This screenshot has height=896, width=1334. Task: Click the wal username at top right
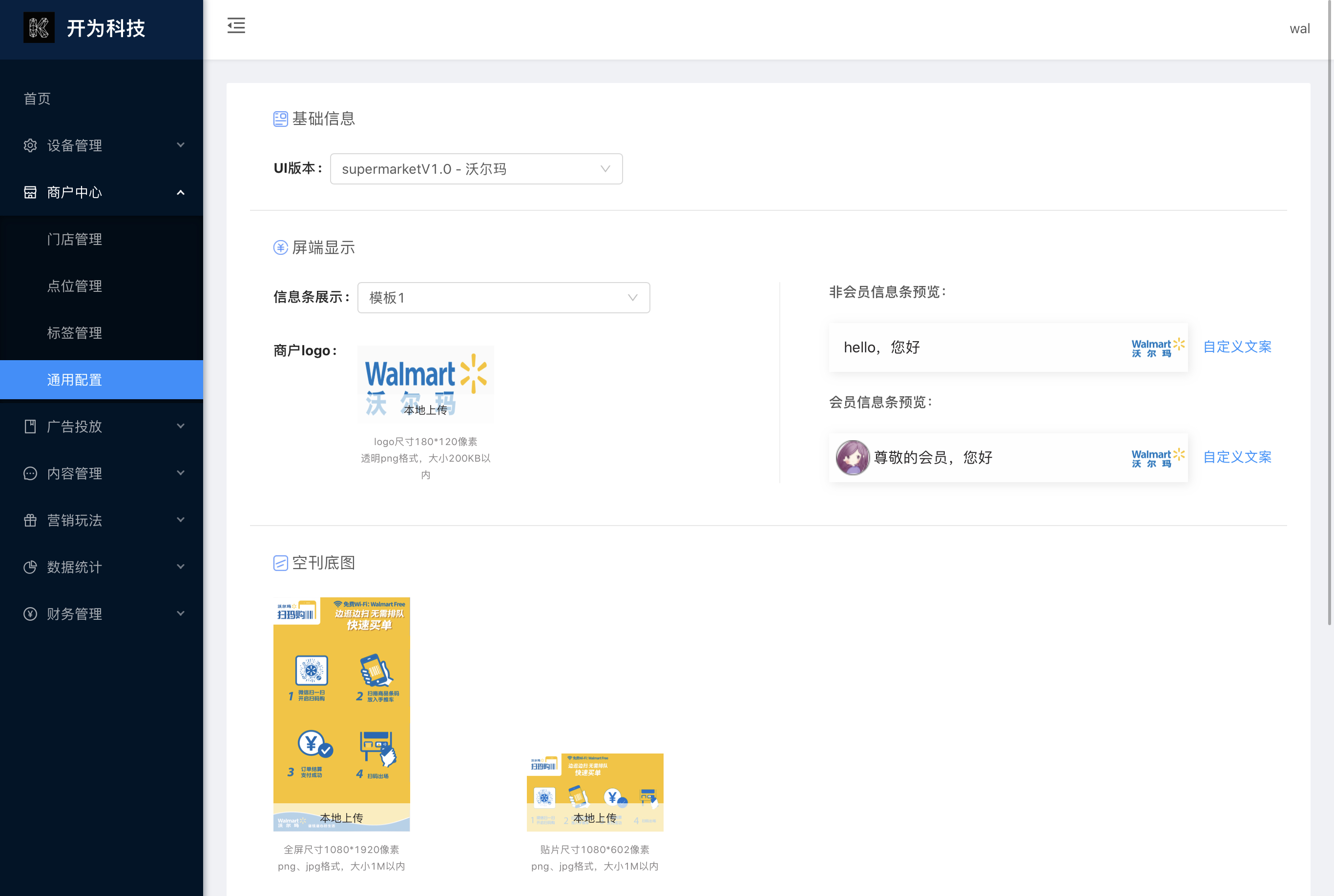[1299, 29]
